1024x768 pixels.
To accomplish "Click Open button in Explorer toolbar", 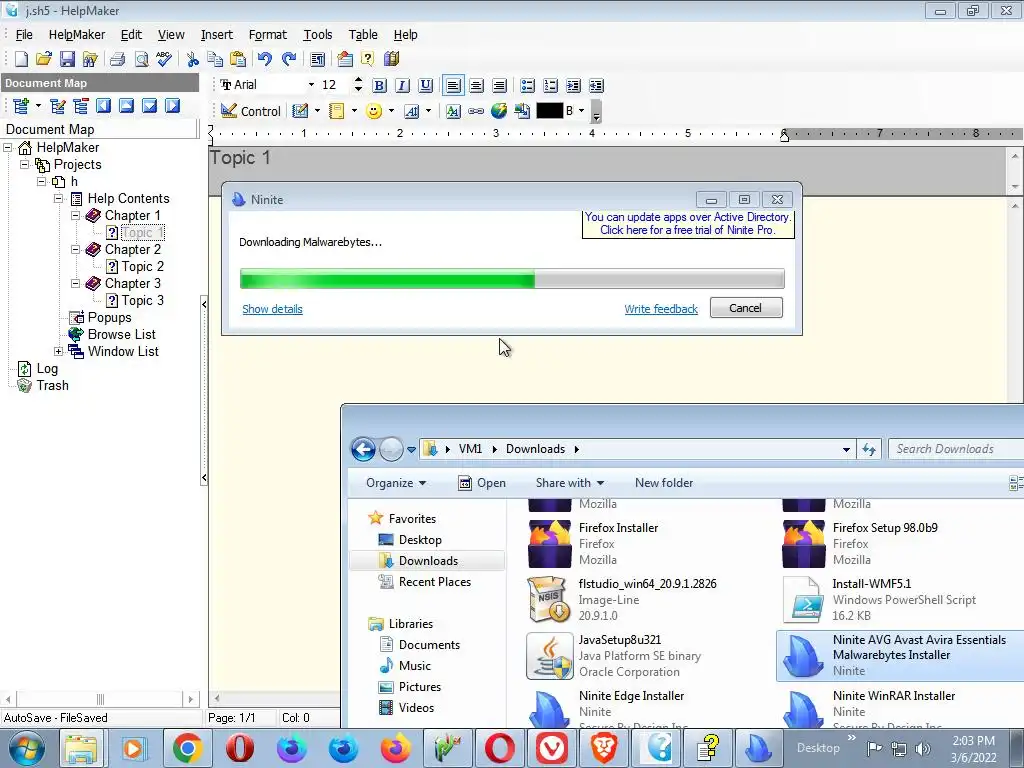I will 482,483.
